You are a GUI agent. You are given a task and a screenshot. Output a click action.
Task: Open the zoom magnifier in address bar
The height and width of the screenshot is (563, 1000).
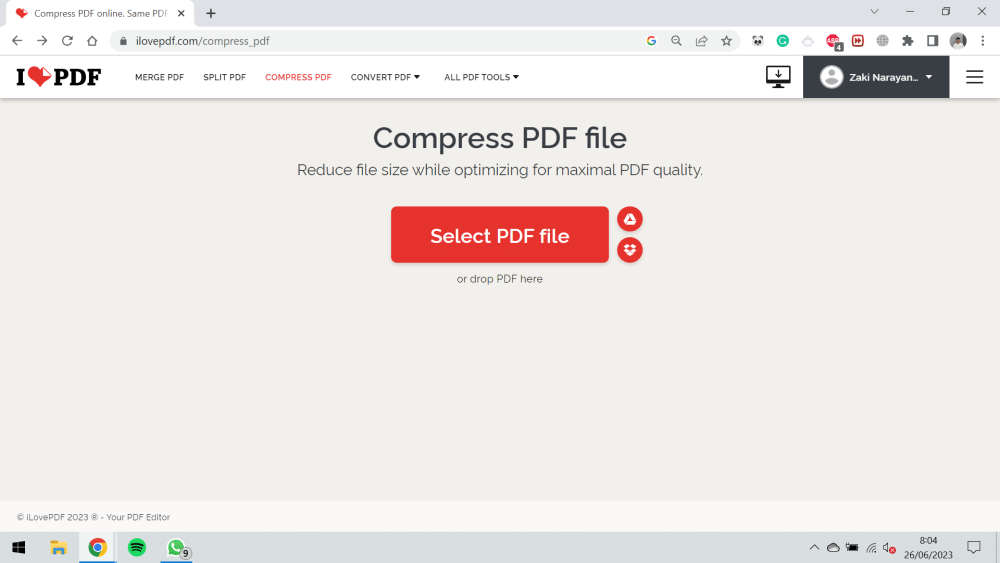(676, 41)
